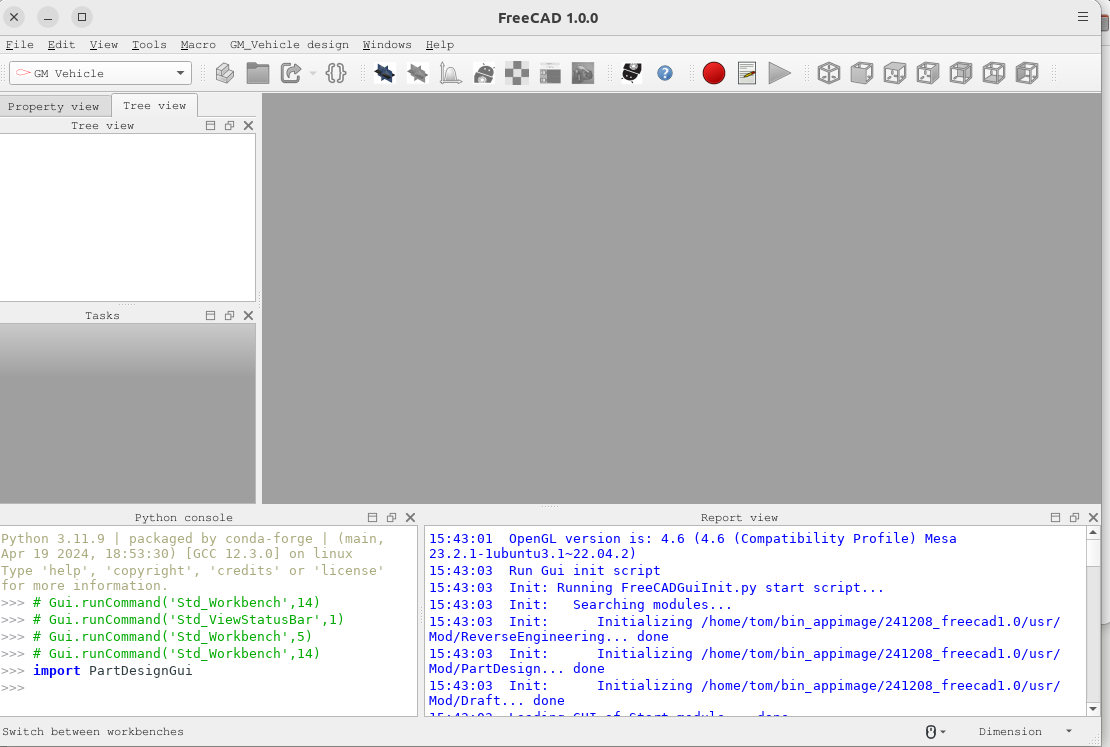This screenshot has height=747, width=1110.
Task: Open the macros list notepad icon
Action: 747,73
